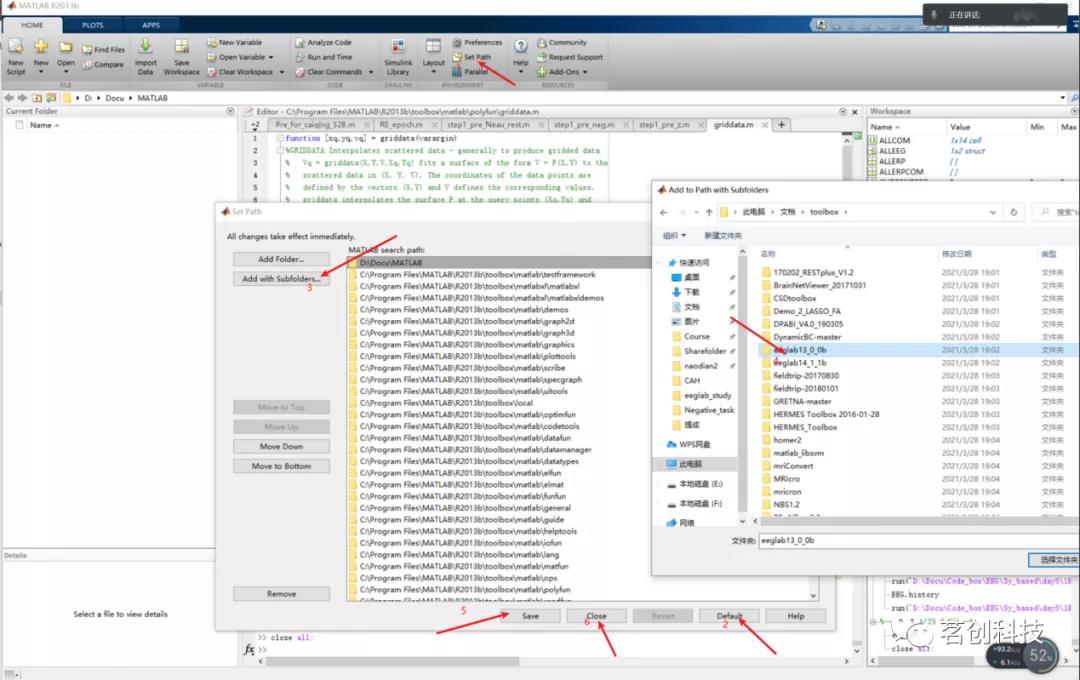Open Simulink Library
1080x680 pixels.
click(x=398, y=57)
